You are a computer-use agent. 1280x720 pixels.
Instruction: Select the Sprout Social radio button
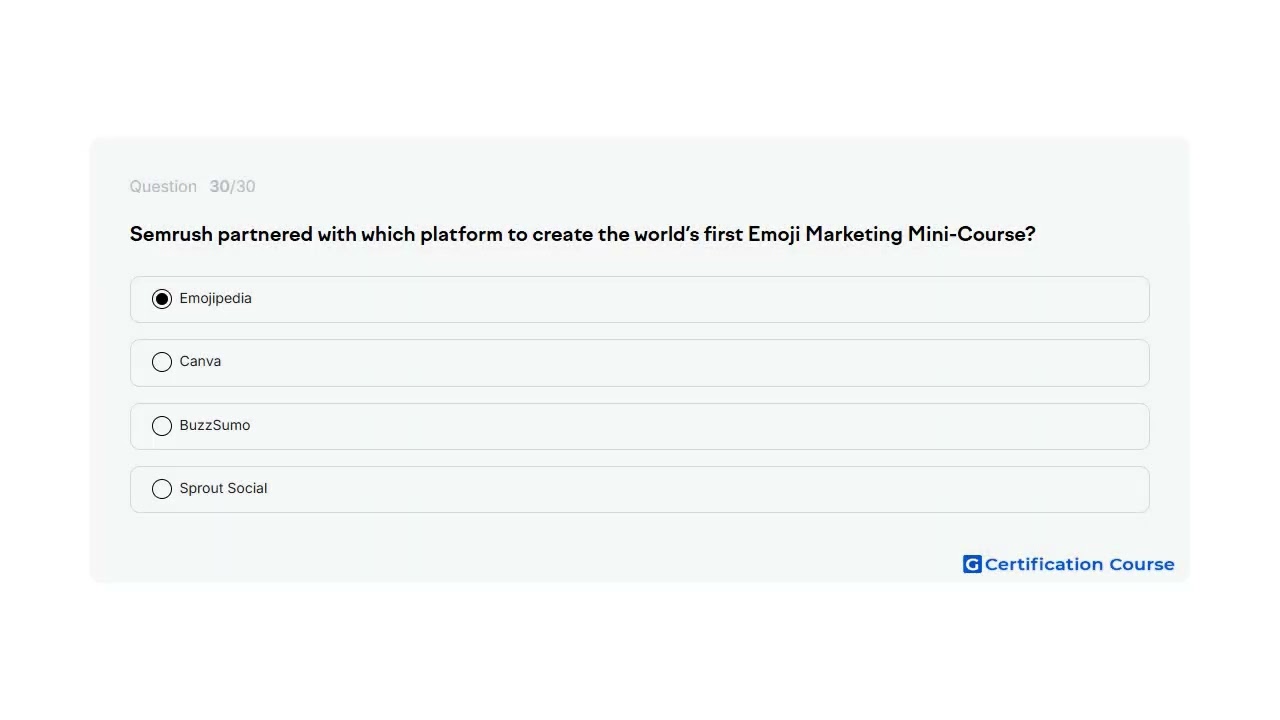pyautogui.click(x=162, y=489)
